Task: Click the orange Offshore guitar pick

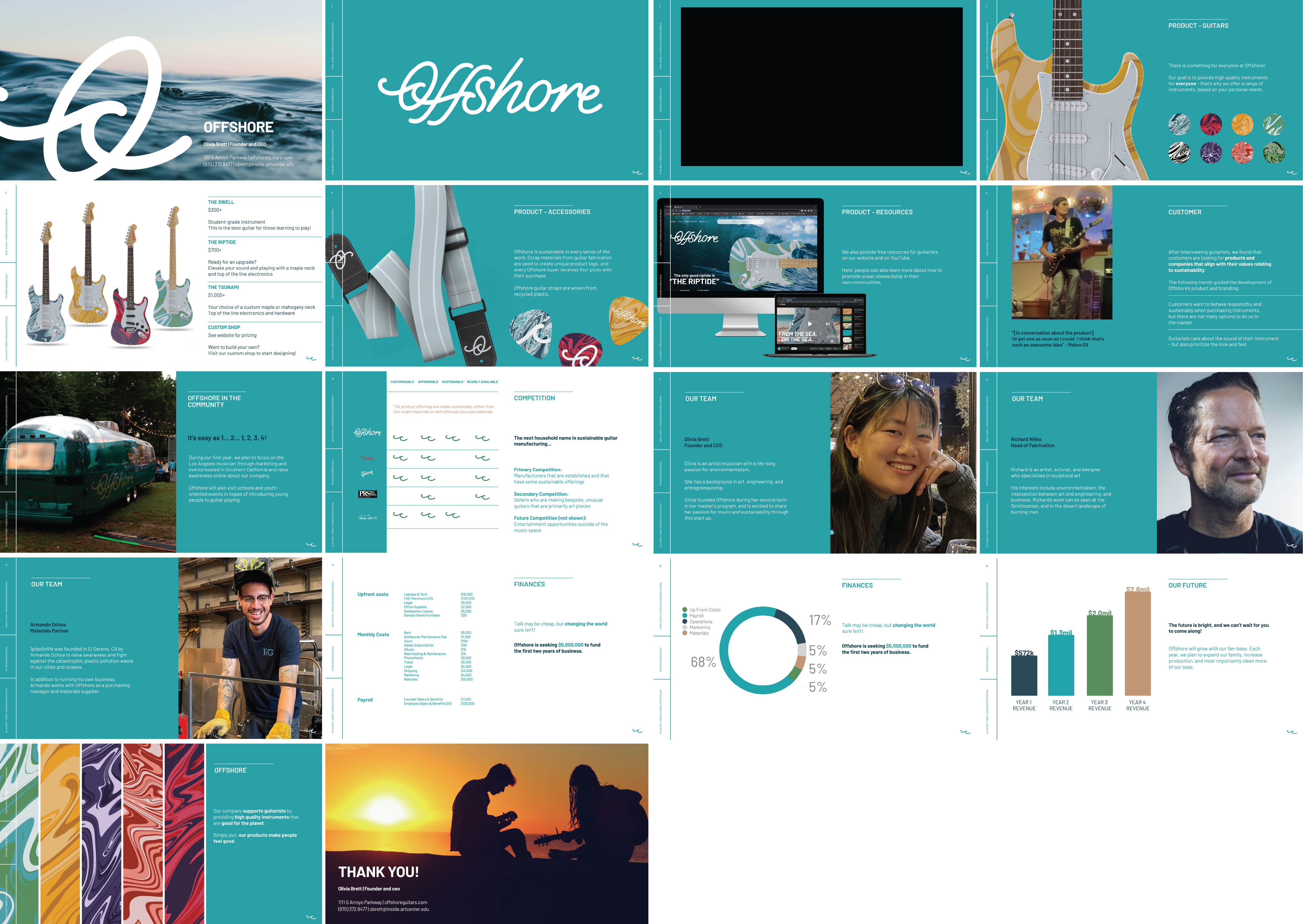Action: point(628,320)
